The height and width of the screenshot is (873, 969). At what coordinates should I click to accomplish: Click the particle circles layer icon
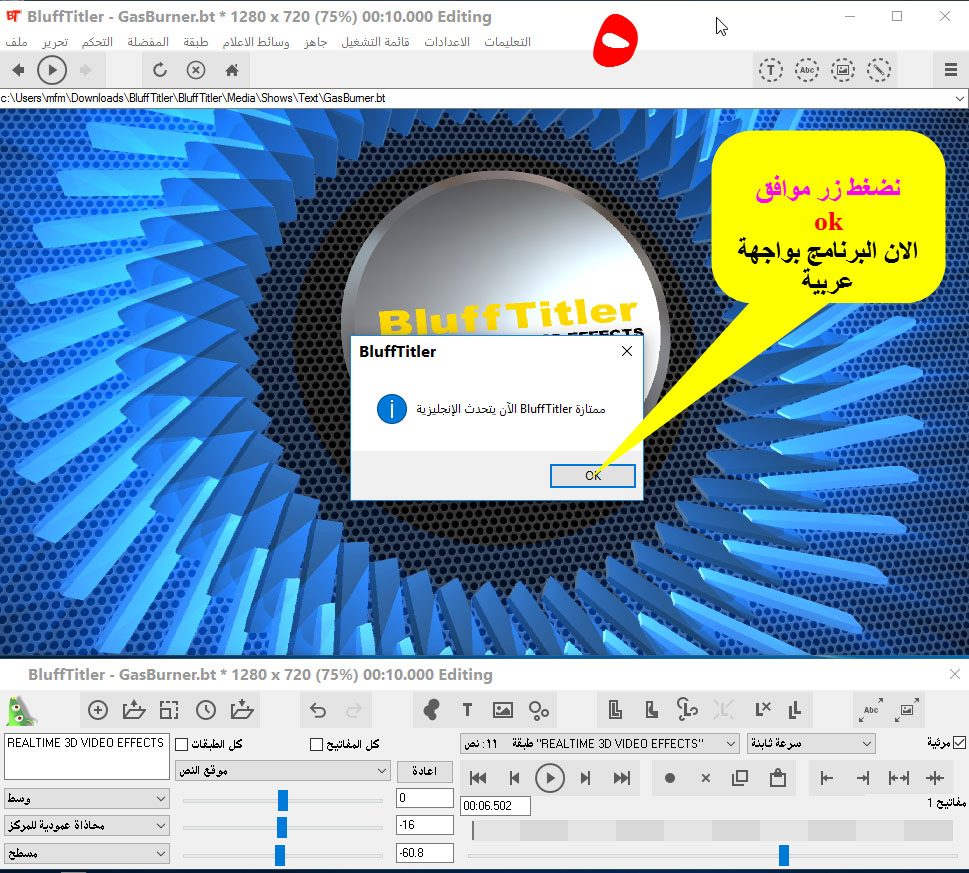[539, 711]
